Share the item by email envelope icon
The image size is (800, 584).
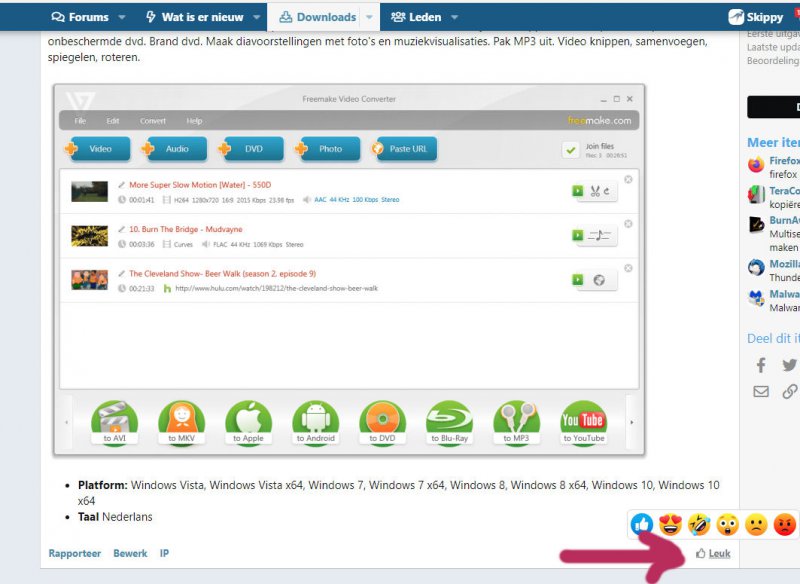pos(761,391)
